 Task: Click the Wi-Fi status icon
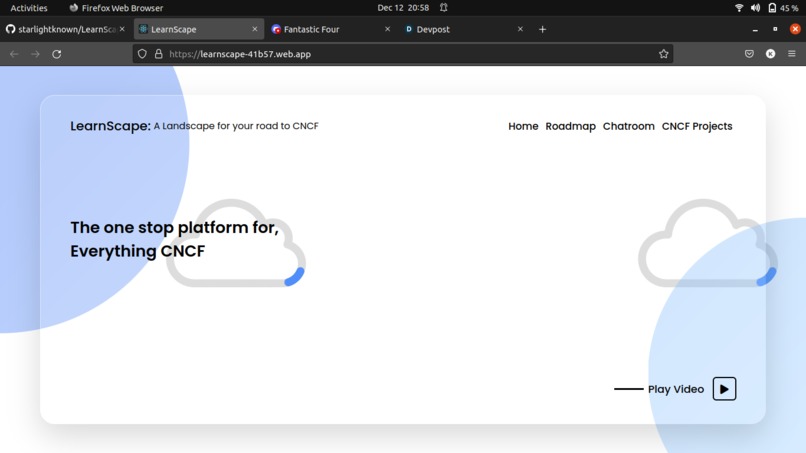pyautogui.click(x=739, y=8)
